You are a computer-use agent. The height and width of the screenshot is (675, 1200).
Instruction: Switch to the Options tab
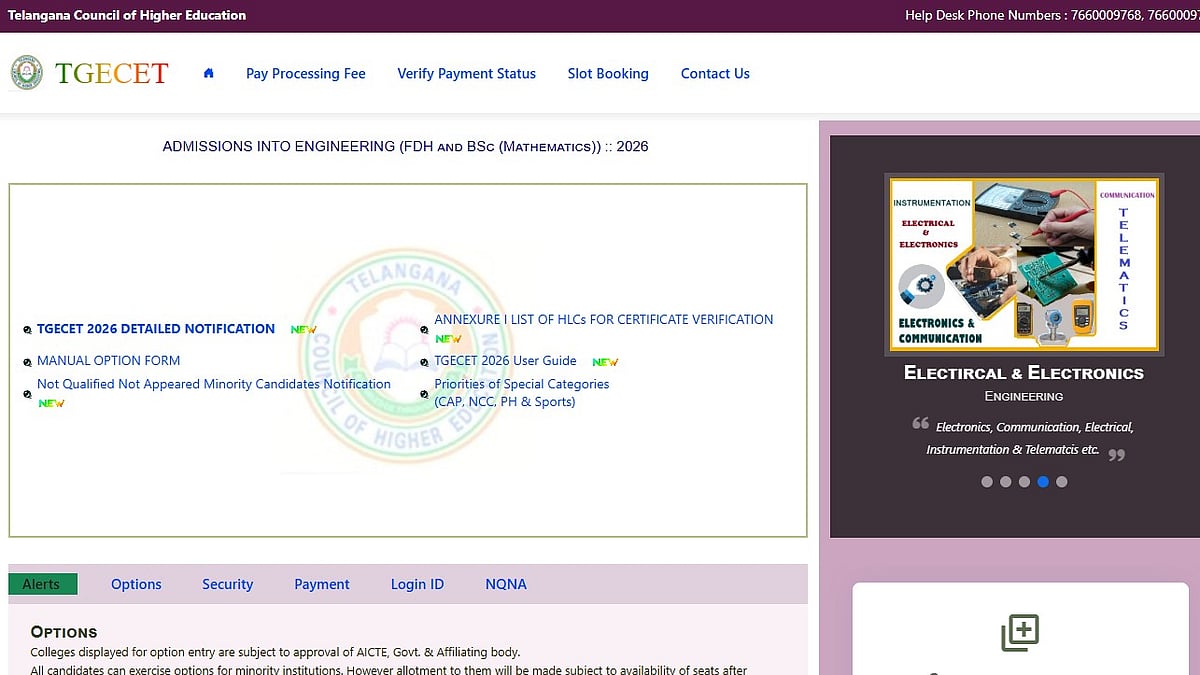136,584
